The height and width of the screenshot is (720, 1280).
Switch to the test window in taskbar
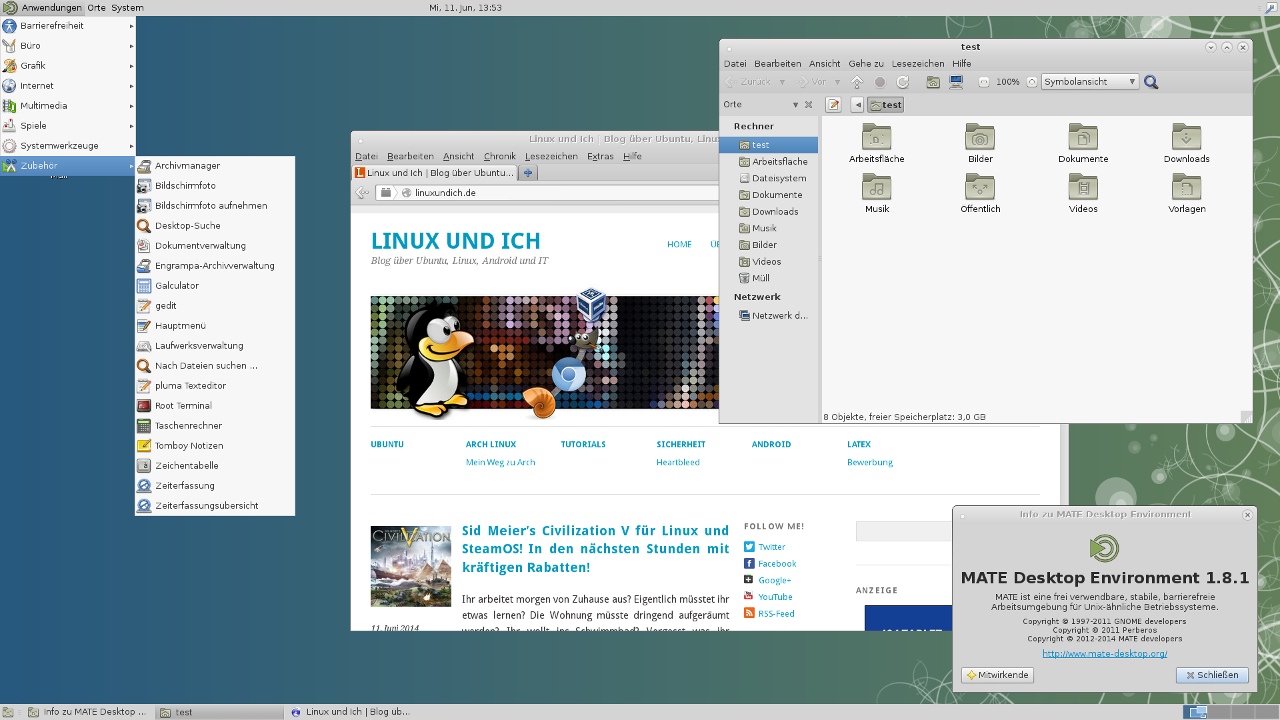(x=220, y=712)
